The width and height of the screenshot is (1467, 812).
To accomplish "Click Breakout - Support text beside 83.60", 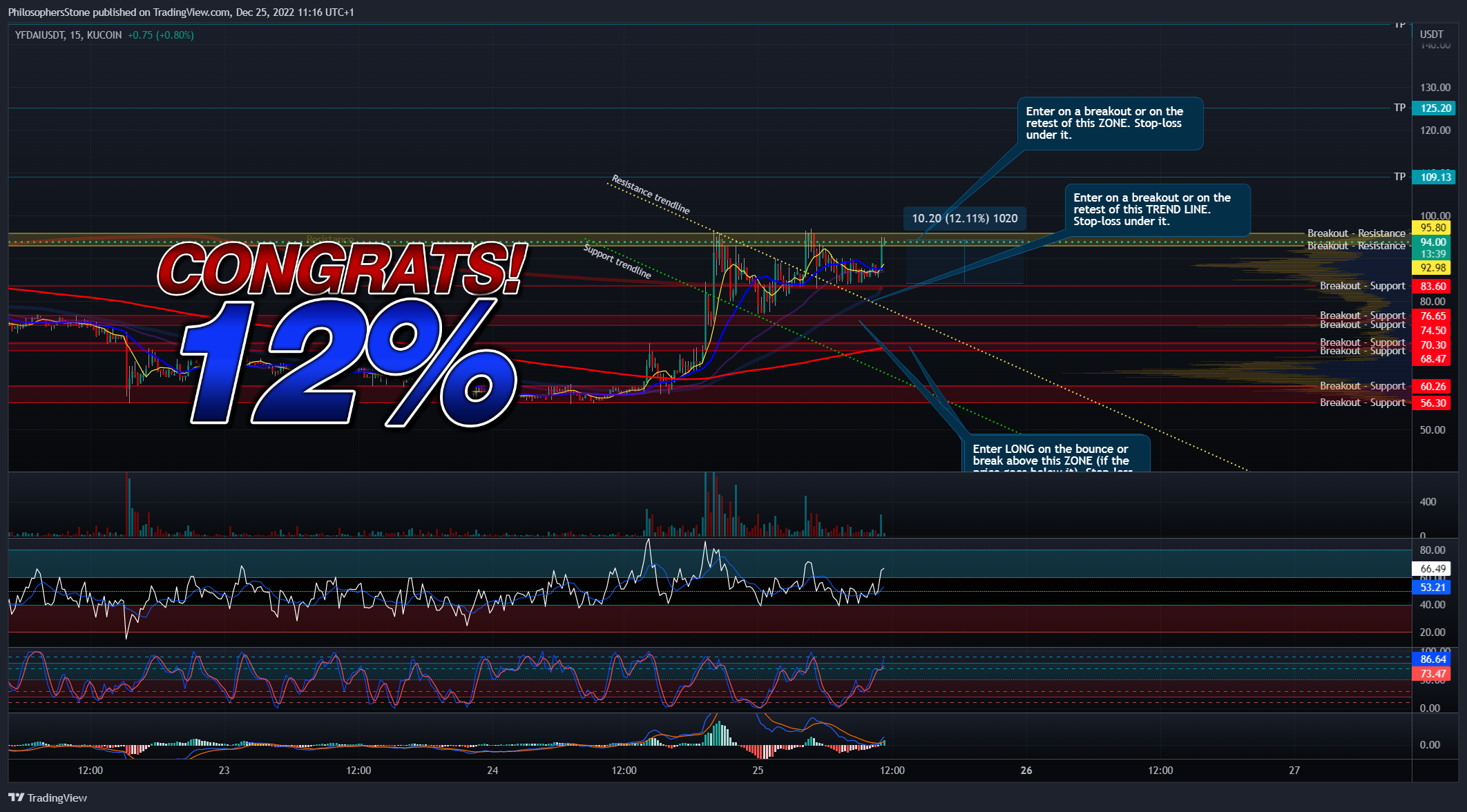I will pyautogui.click(x=1362, y=286).
